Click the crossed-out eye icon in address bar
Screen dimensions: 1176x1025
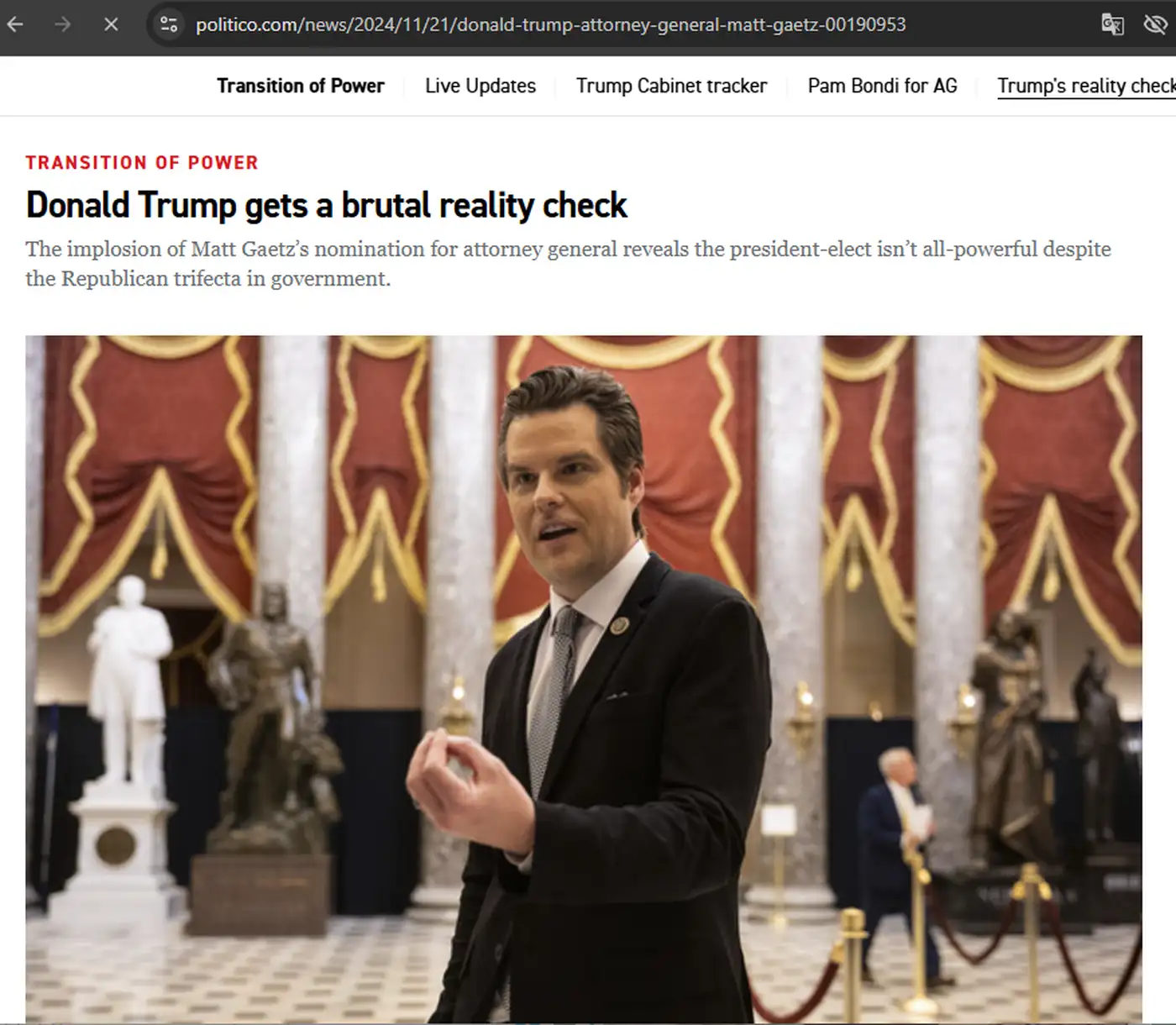(x=1156, y=24)
